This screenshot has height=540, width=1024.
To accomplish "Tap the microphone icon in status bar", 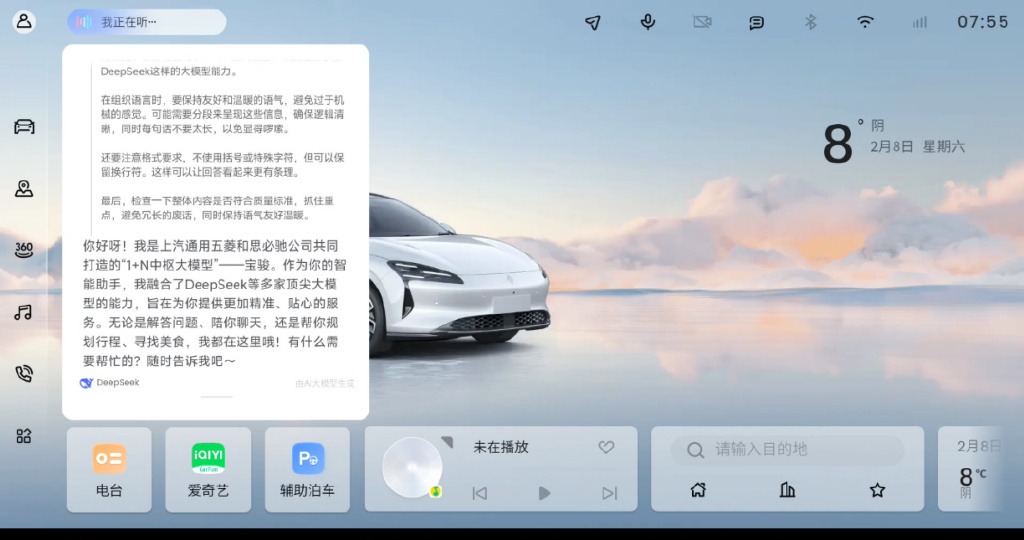I will pyautogui.click(x=647, y=22).
